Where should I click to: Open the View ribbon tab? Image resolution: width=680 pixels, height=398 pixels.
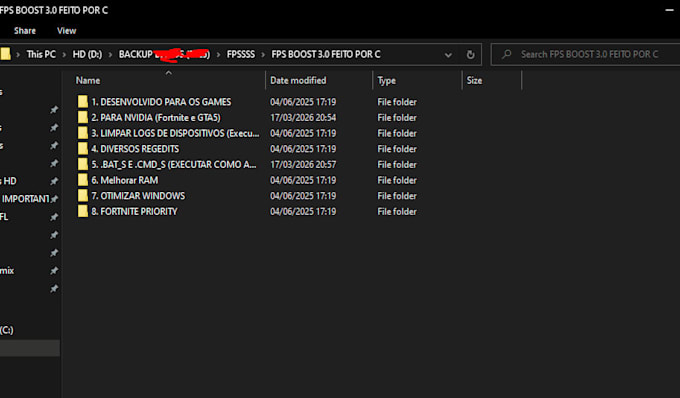(x=66, y=31)
